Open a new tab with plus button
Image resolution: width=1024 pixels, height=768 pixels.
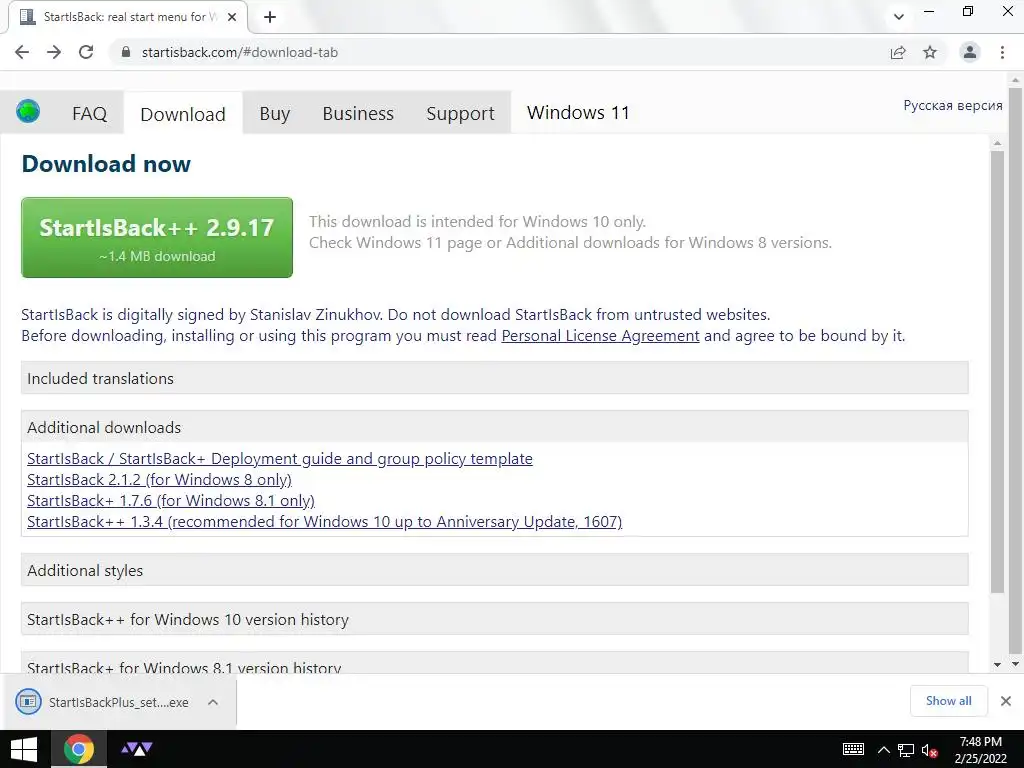click(270, 17)
